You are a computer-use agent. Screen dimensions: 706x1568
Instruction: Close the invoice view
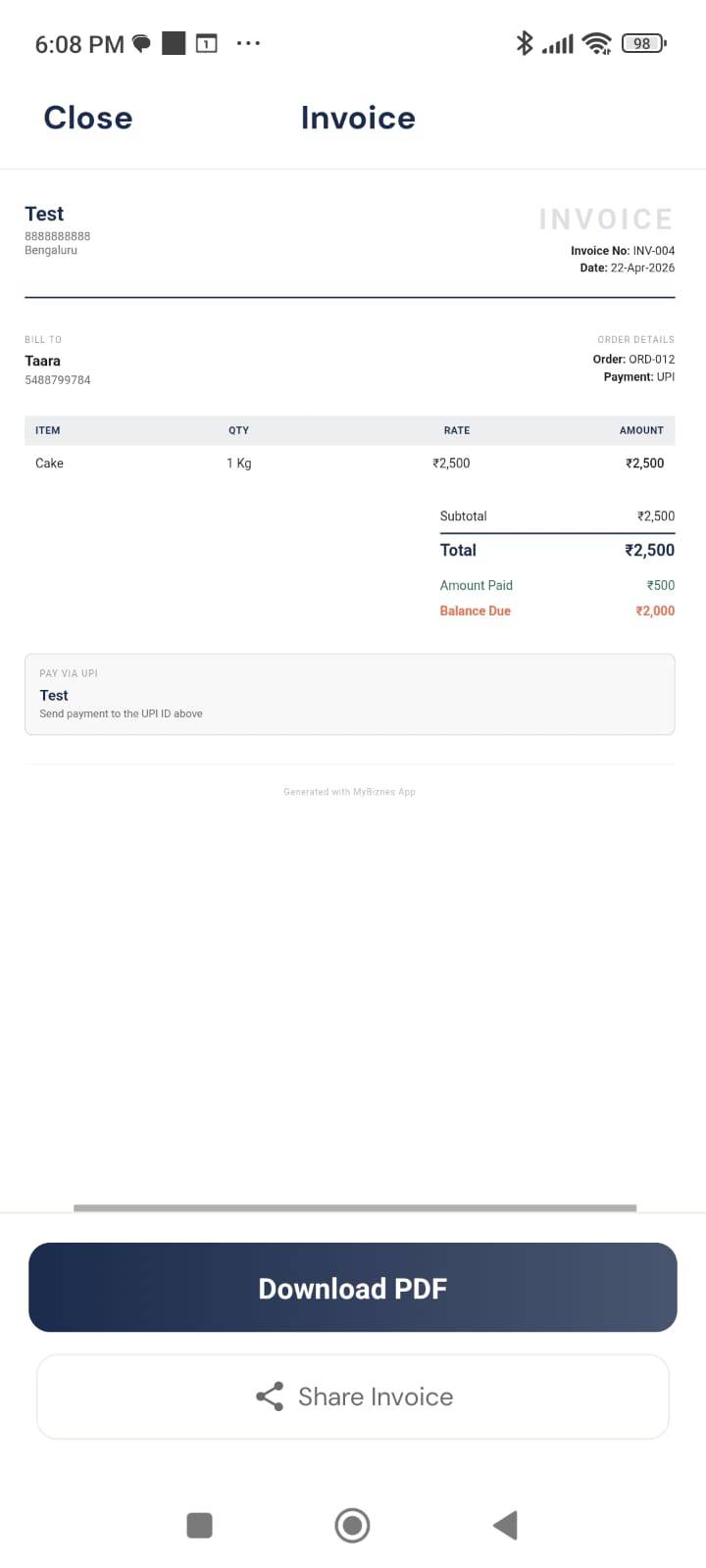(x=87, y=118)
